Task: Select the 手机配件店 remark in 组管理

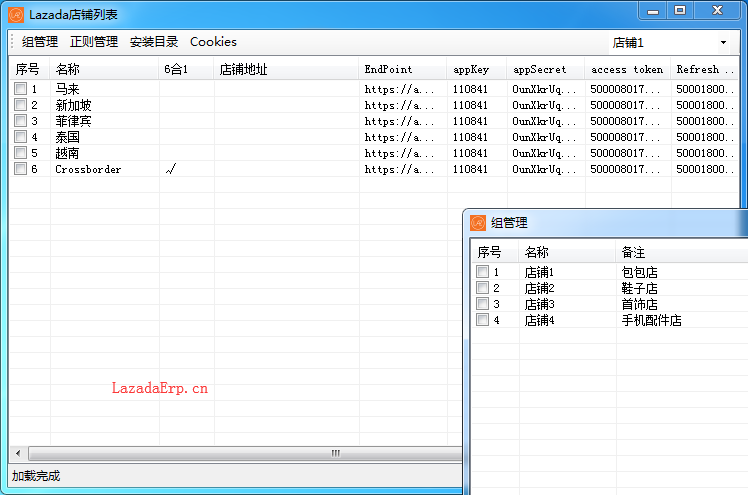Action: pos(651,320)
